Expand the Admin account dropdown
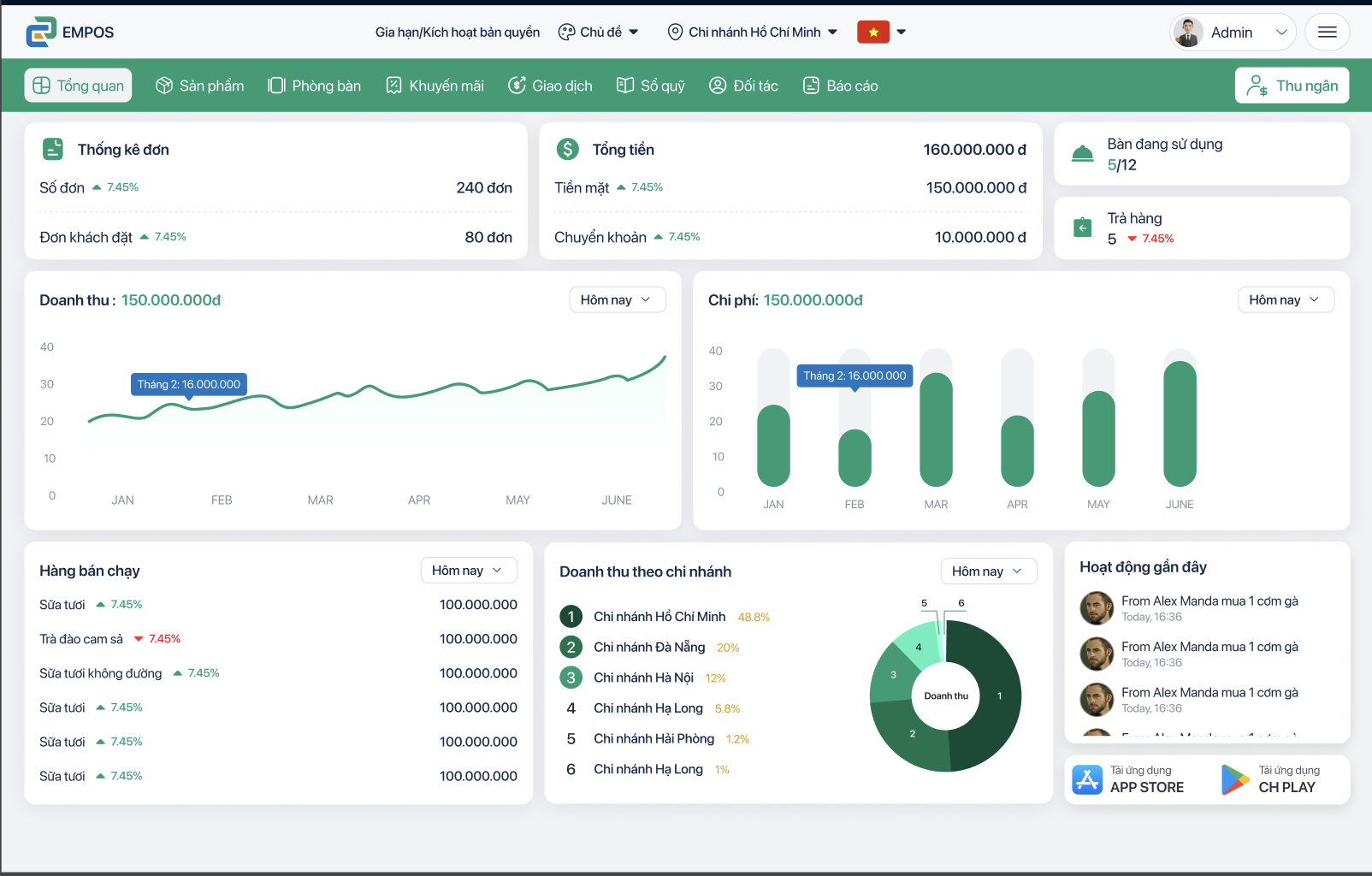Image resolution: width=1372 pixels, height=876 pixels. click(1281, 33)
